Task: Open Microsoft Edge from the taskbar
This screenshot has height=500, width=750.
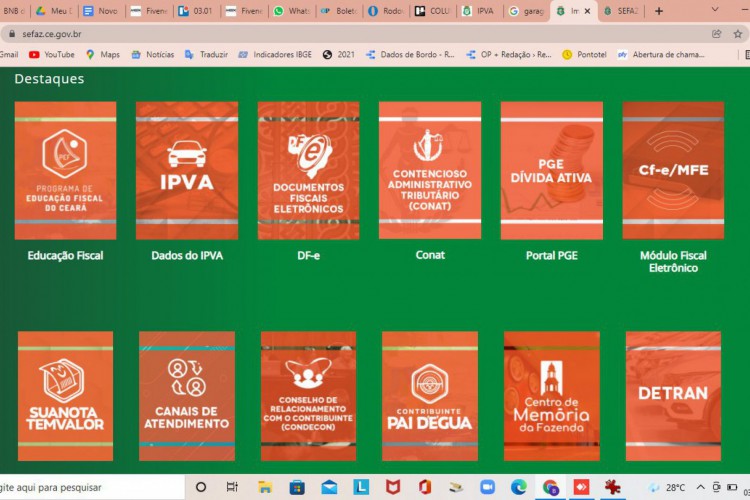Action: [518, 487]
